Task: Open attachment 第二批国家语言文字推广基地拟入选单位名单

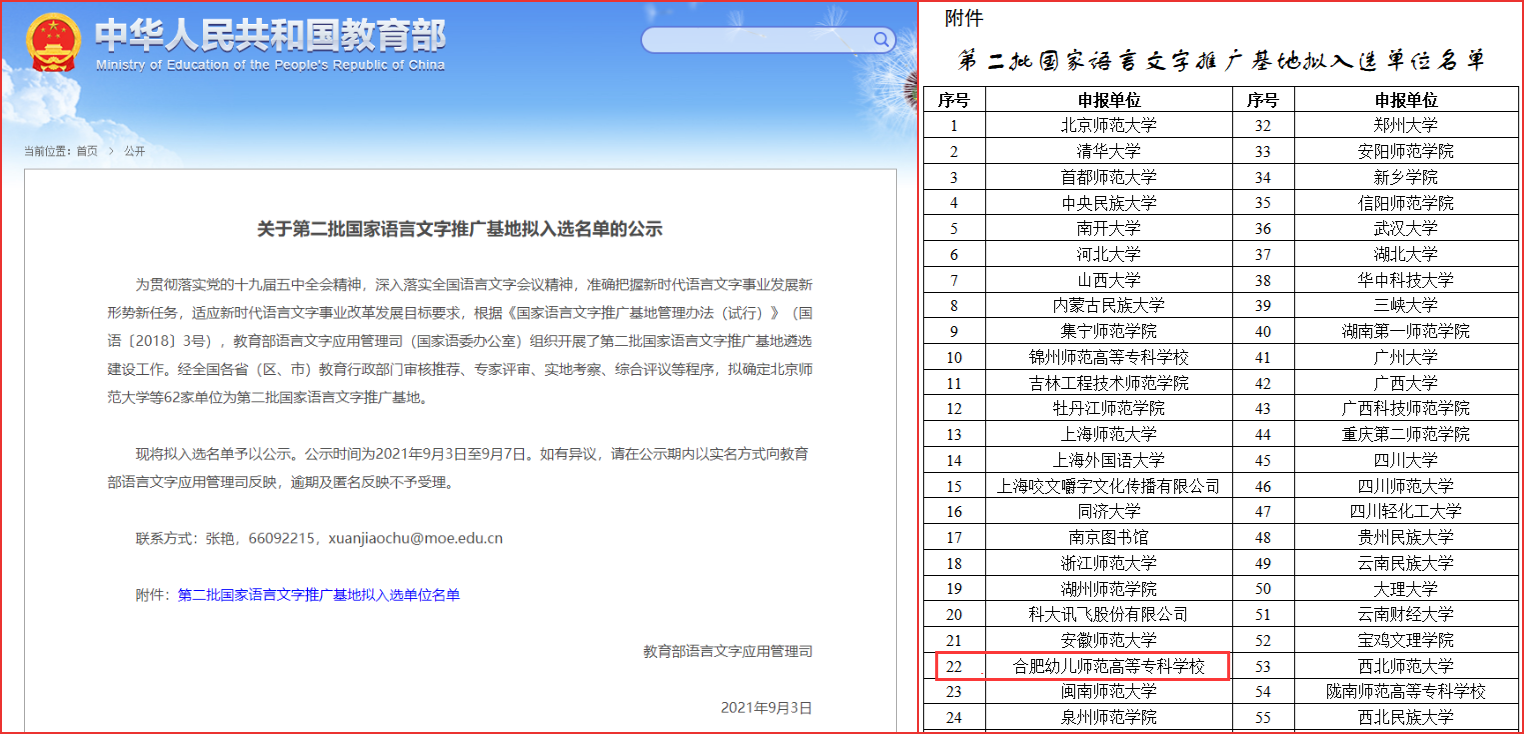Action: (x=319, y=595)
